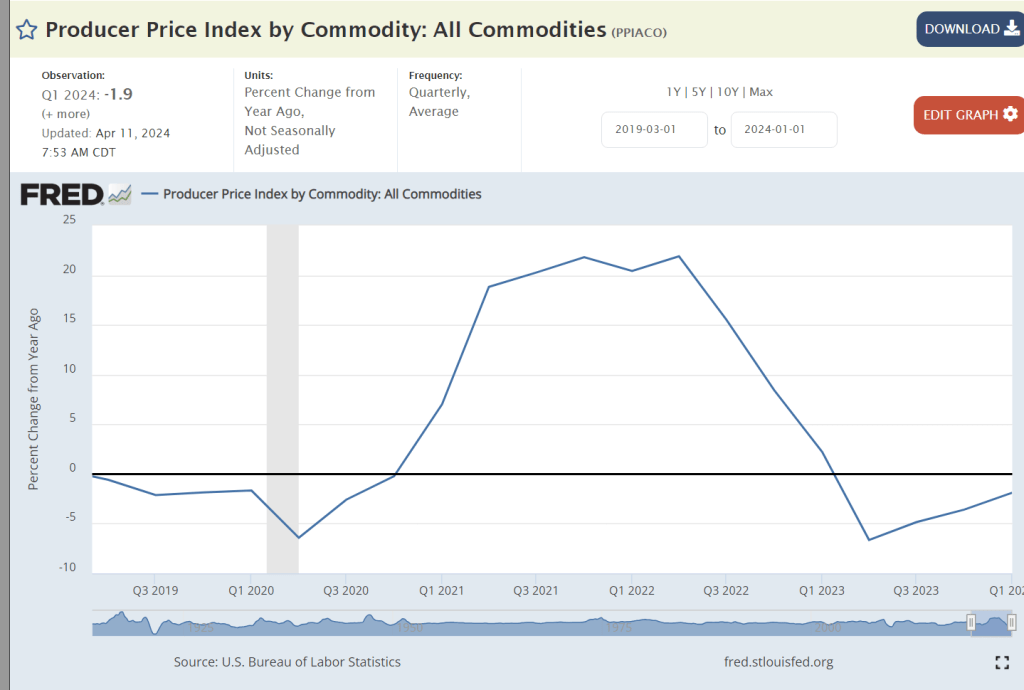Switch to the 10Y date range
This screenshot has height=690, width=1024.
point(727,92)
